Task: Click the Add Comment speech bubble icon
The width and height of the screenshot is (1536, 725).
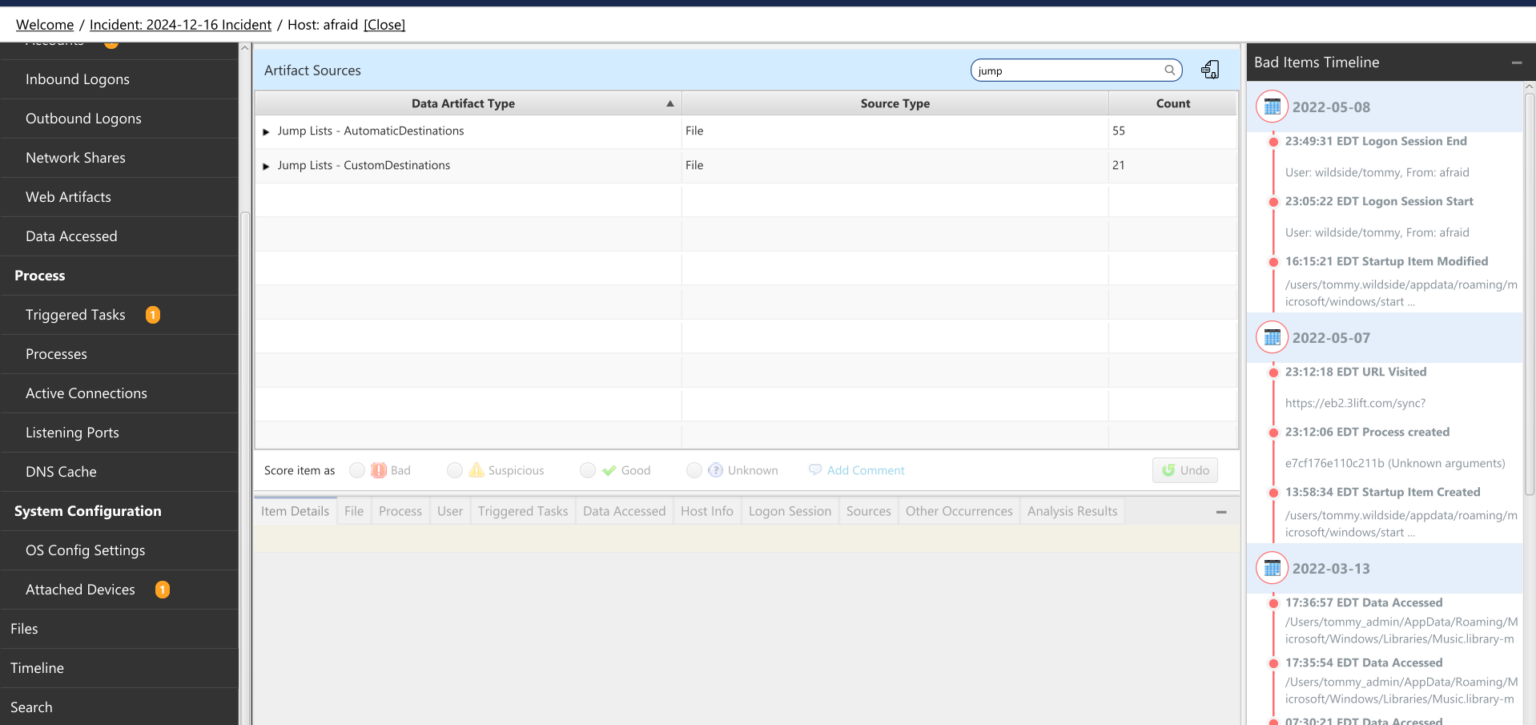Action: pyautogui.click(x=815, y=470)
